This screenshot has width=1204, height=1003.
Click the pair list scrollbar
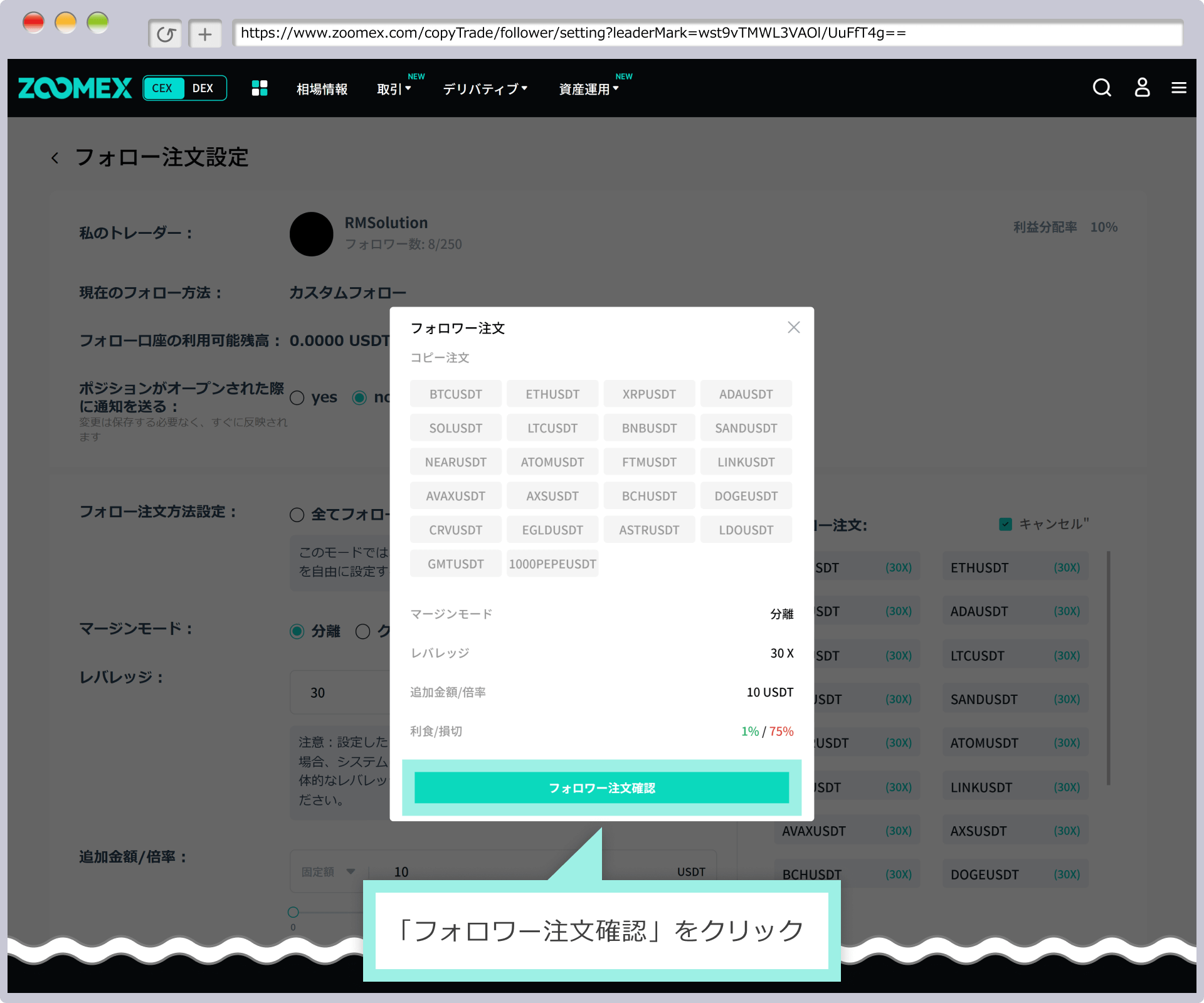pos(1109,668)
